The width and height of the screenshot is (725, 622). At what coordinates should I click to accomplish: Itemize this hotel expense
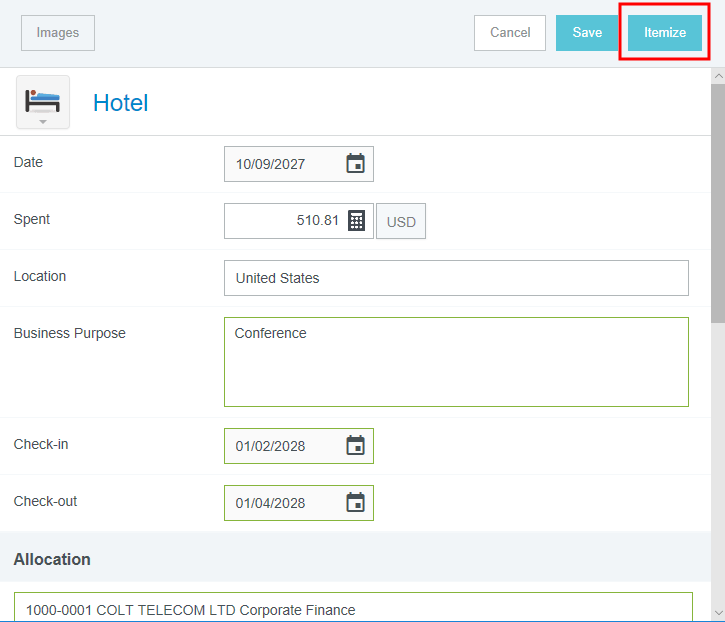[x=665, y=33]
